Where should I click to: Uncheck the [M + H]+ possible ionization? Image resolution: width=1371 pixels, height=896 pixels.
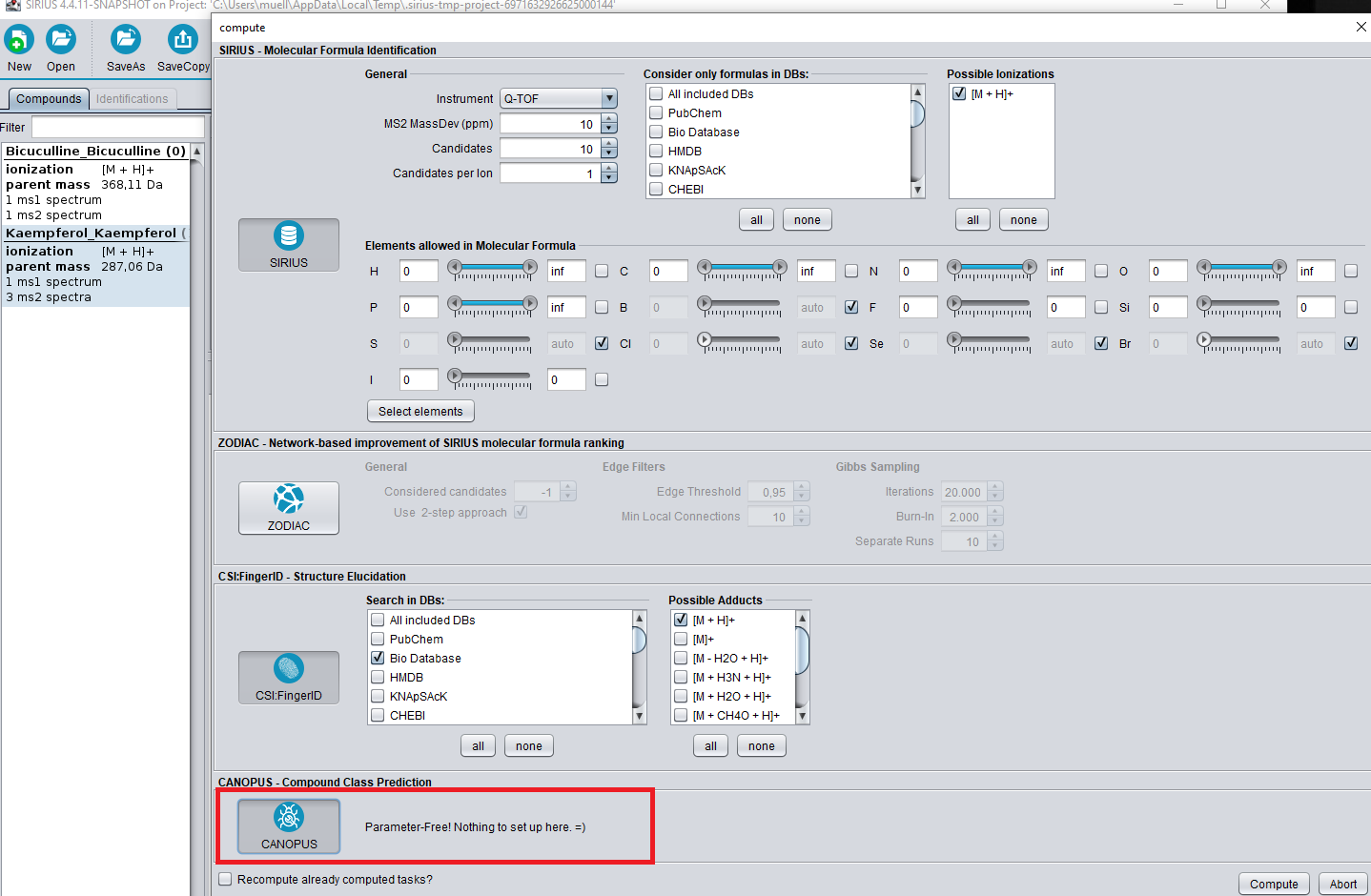coord(959,93)
